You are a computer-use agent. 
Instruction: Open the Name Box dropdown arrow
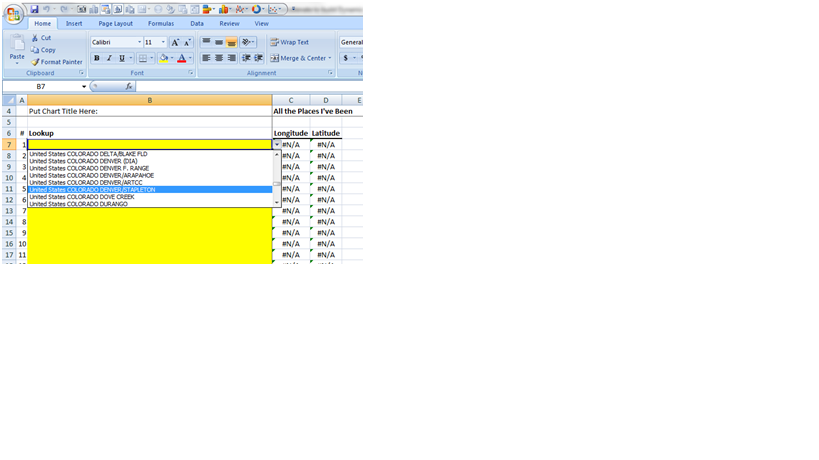84,87
